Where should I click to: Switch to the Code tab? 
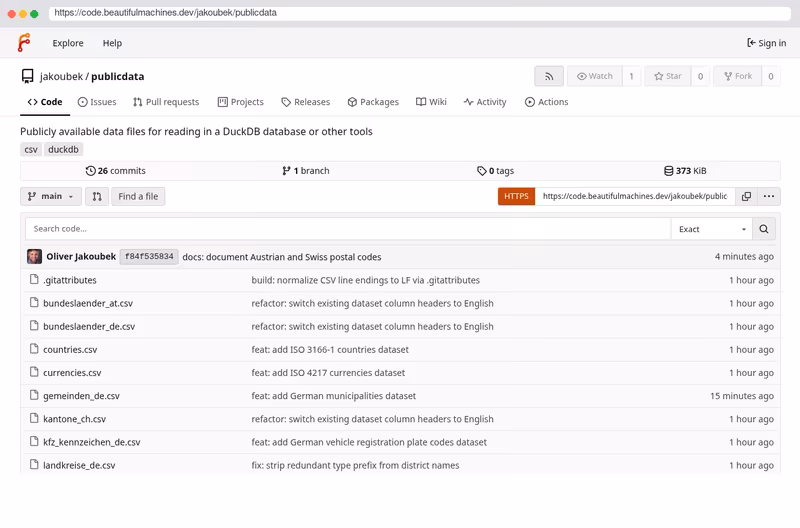click(x=45, y=102)
